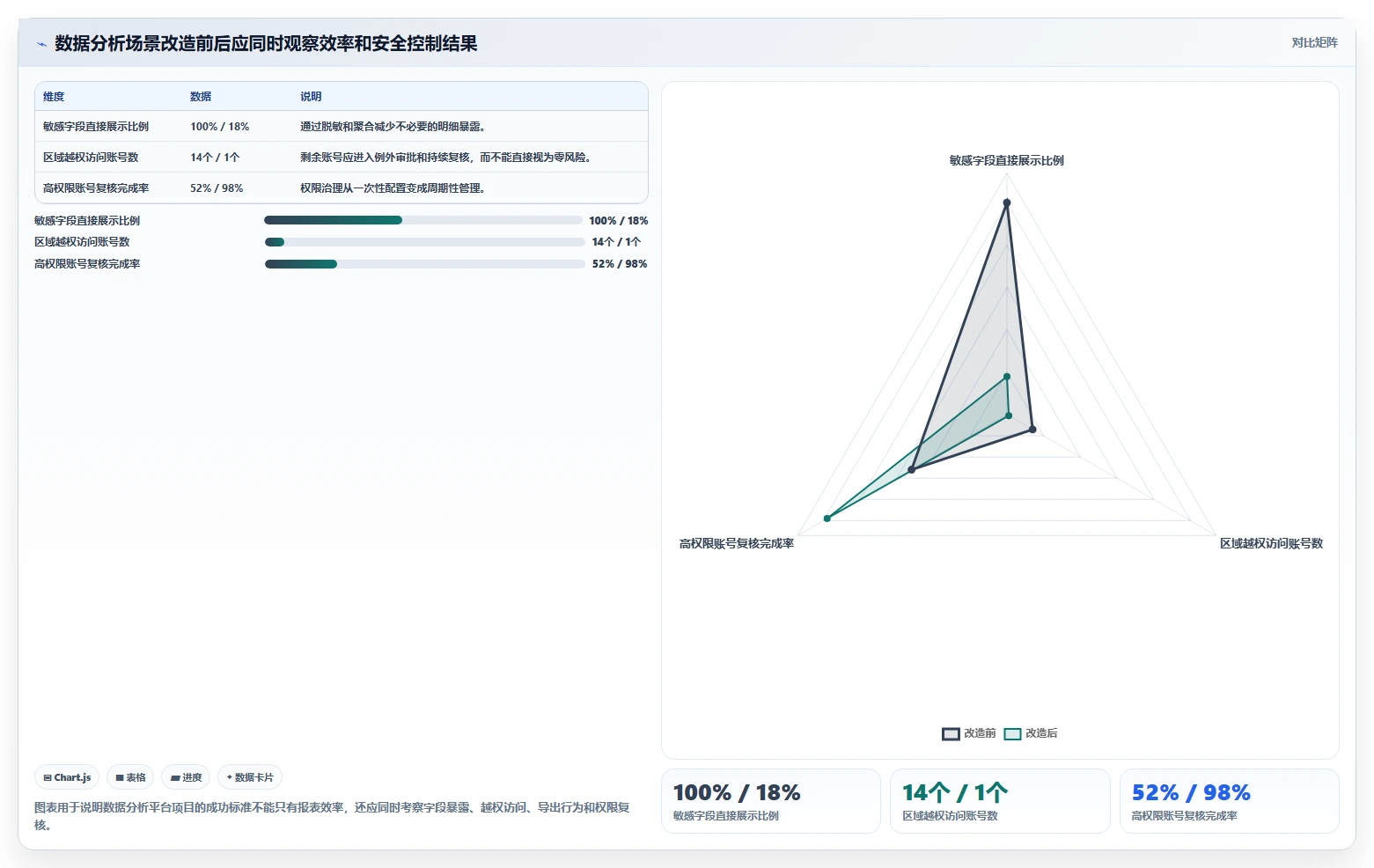The image size is (1374, 868).
Task: Click table row label 区域越权访问账号数
Action: click(91, 158)
